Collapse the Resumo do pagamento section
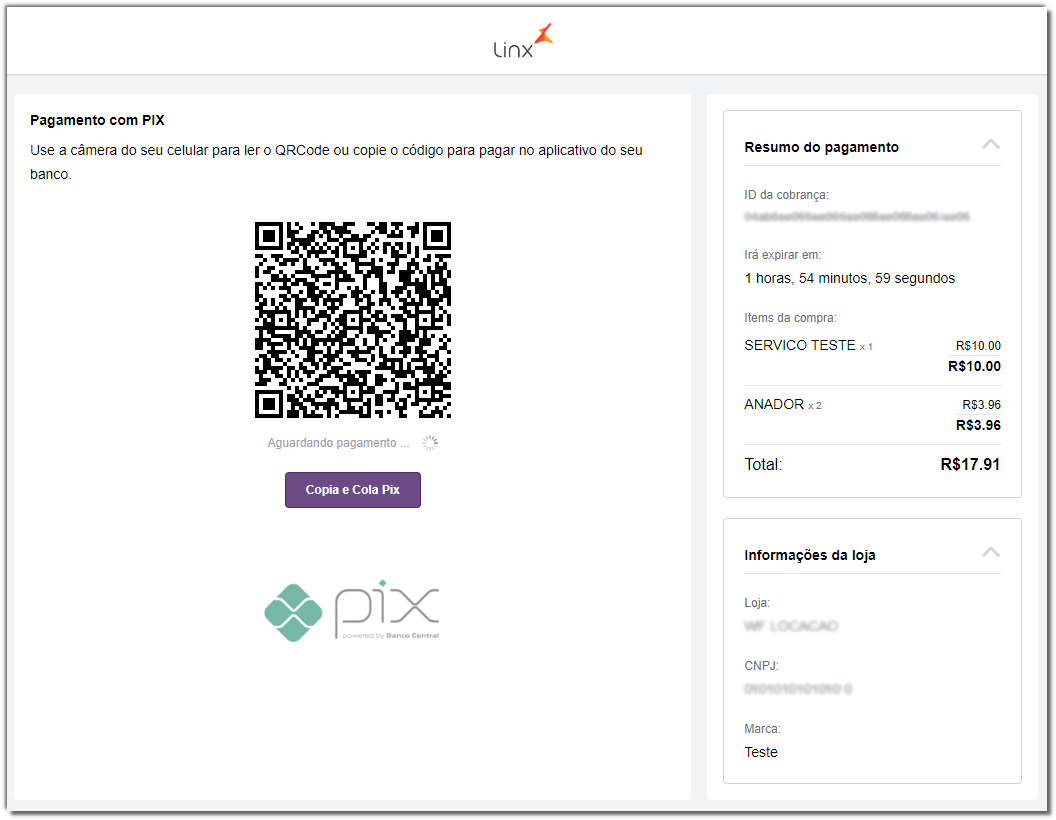This screenshot has height=820, width=1056. tap(991, 145)
